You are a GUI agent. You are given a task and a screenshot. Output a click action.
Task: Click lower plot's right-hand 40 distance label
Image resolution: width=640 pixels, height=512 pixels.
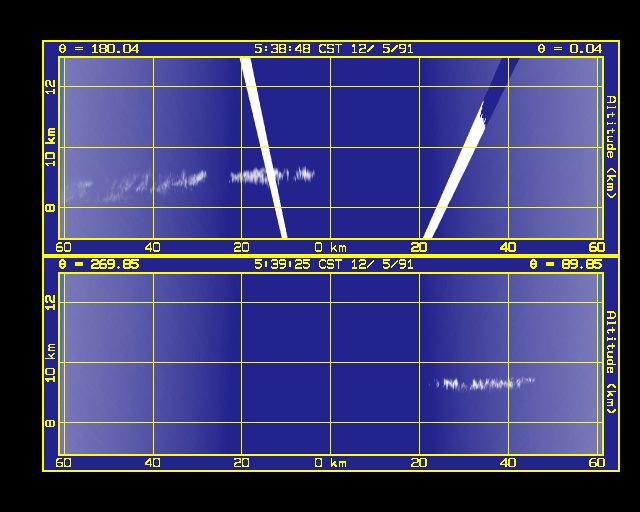(508, 463)
